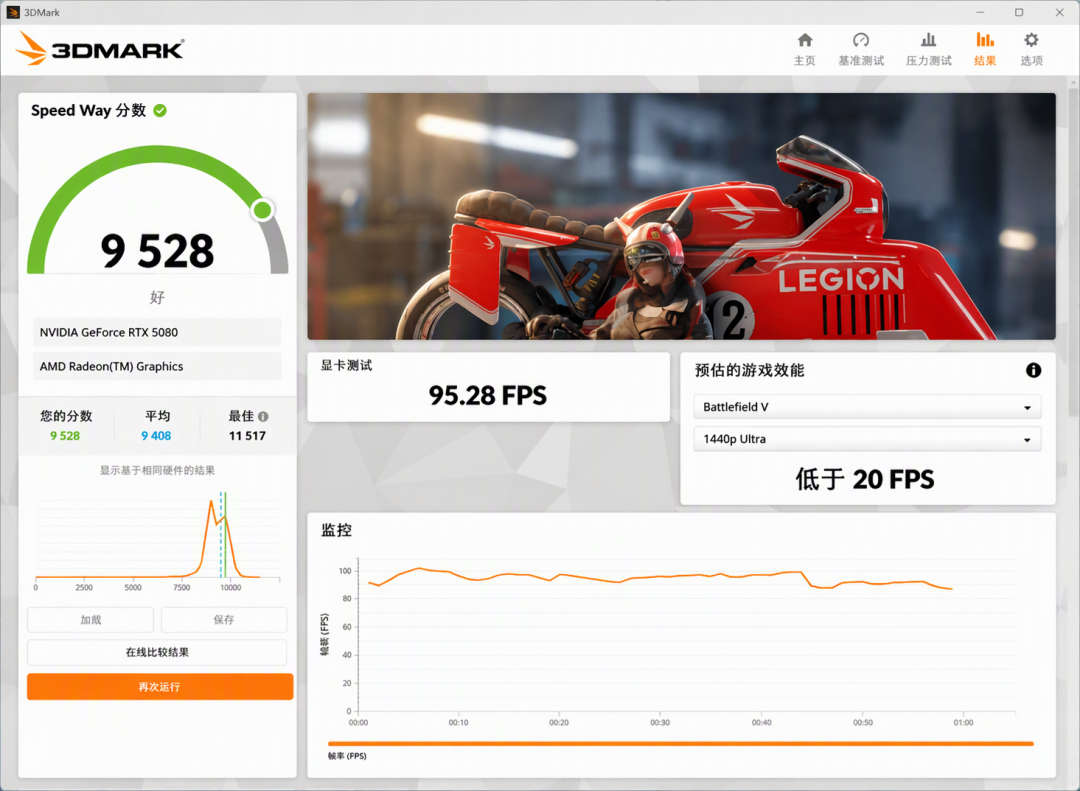
Task: Click 显卡测试 heading
Action: (x=346, y=365)
